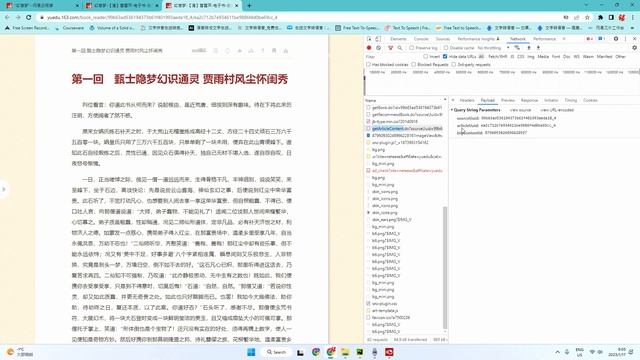The width and height of the screenshot is (640, 360).
Task: Show hidden system tray icons
Action: (557, 352)
